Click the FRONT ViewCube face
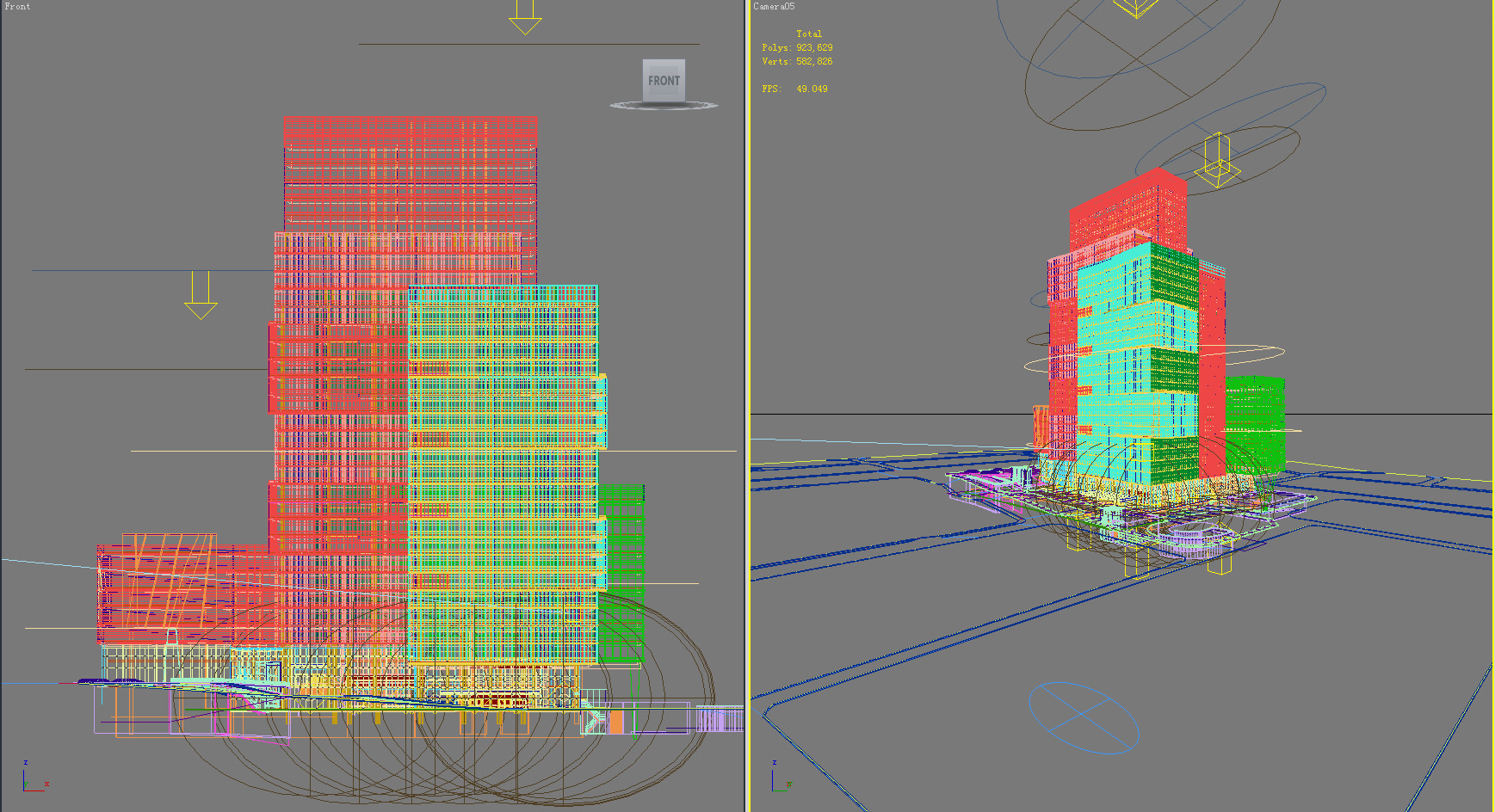 point(664,80)
